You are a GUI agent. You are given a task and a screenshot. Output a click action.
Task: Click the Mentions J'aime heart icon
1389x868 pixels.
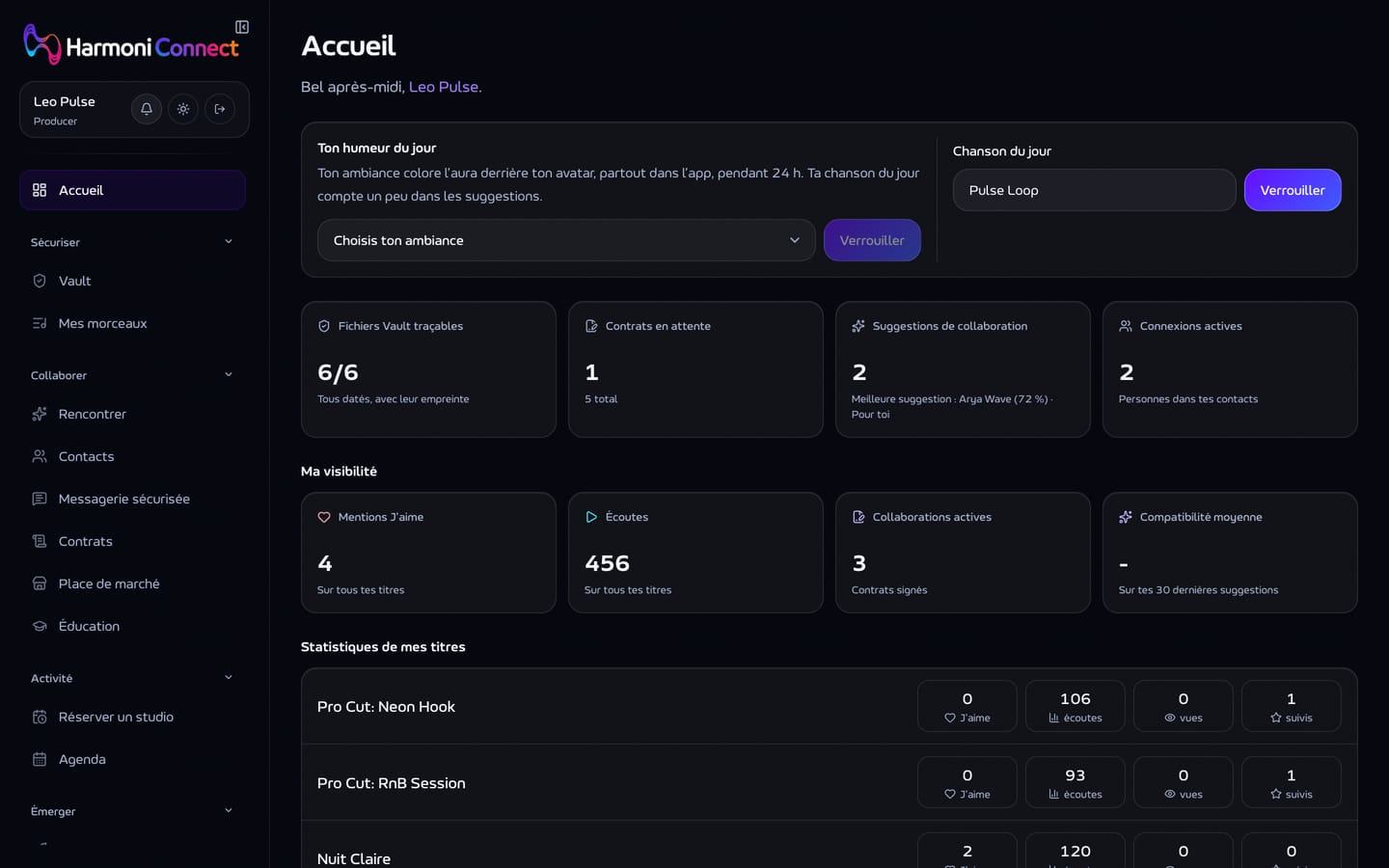pos(324,517)
